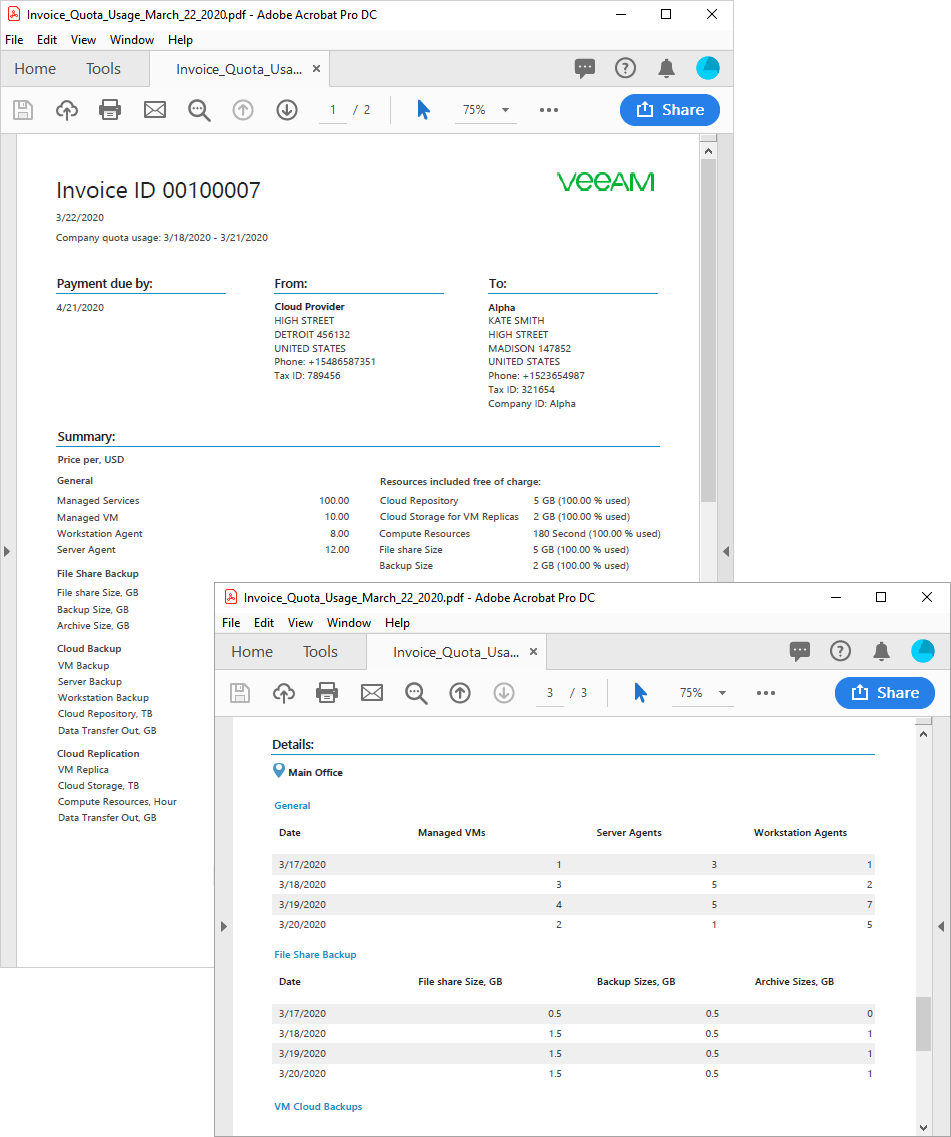Click the scroll up arrow in the front window
This screenshot has height=1137, width=951.
(x=923, y=734)
